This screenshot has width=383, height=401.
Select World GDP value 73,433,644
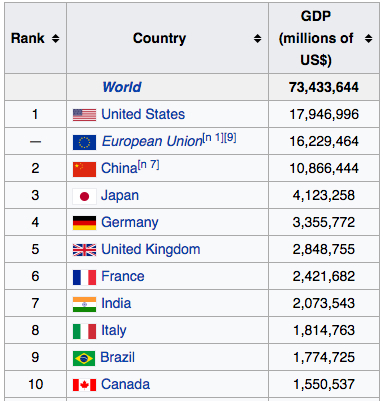324,87
